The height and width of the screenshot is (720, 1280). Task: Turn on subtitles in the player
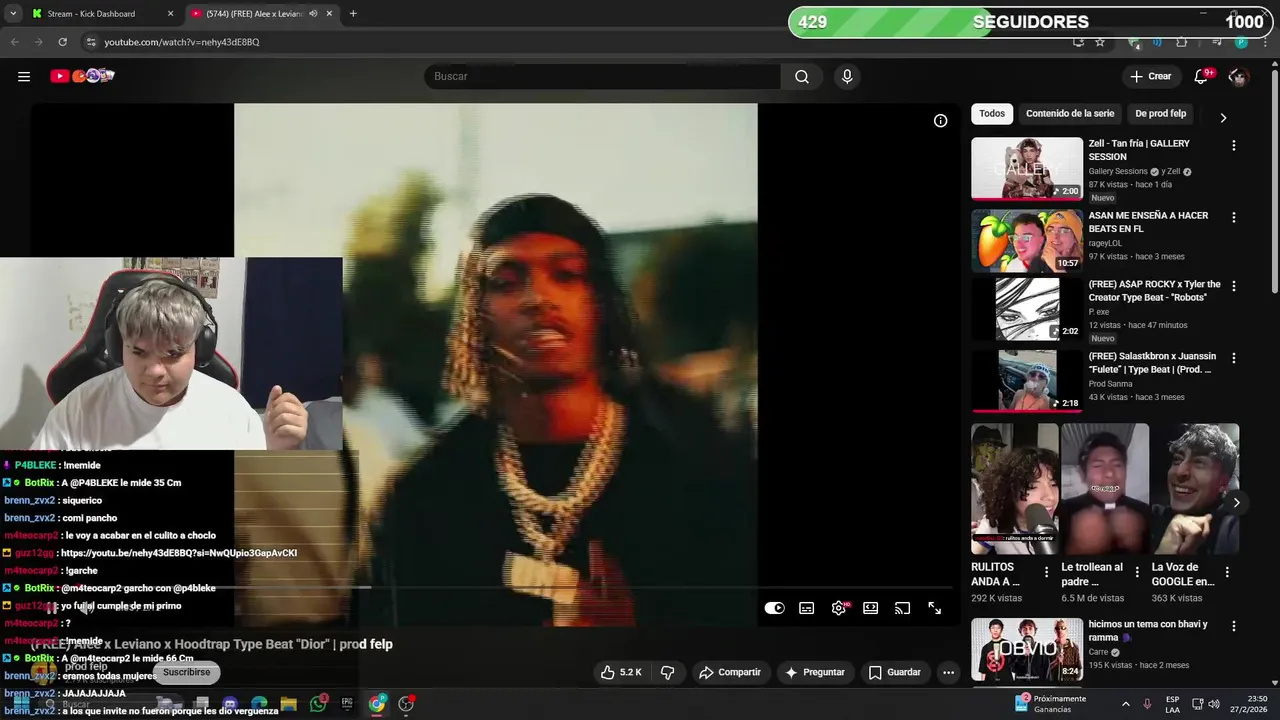click(x=807, y=608)
